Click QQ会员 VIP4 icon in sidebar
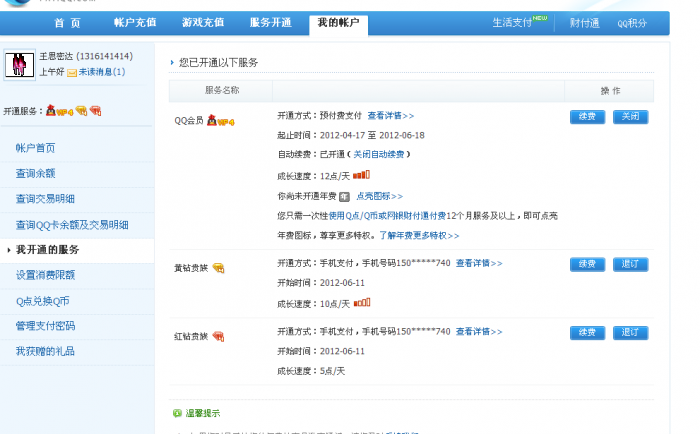The image size is (700, 434). [59, 111]
